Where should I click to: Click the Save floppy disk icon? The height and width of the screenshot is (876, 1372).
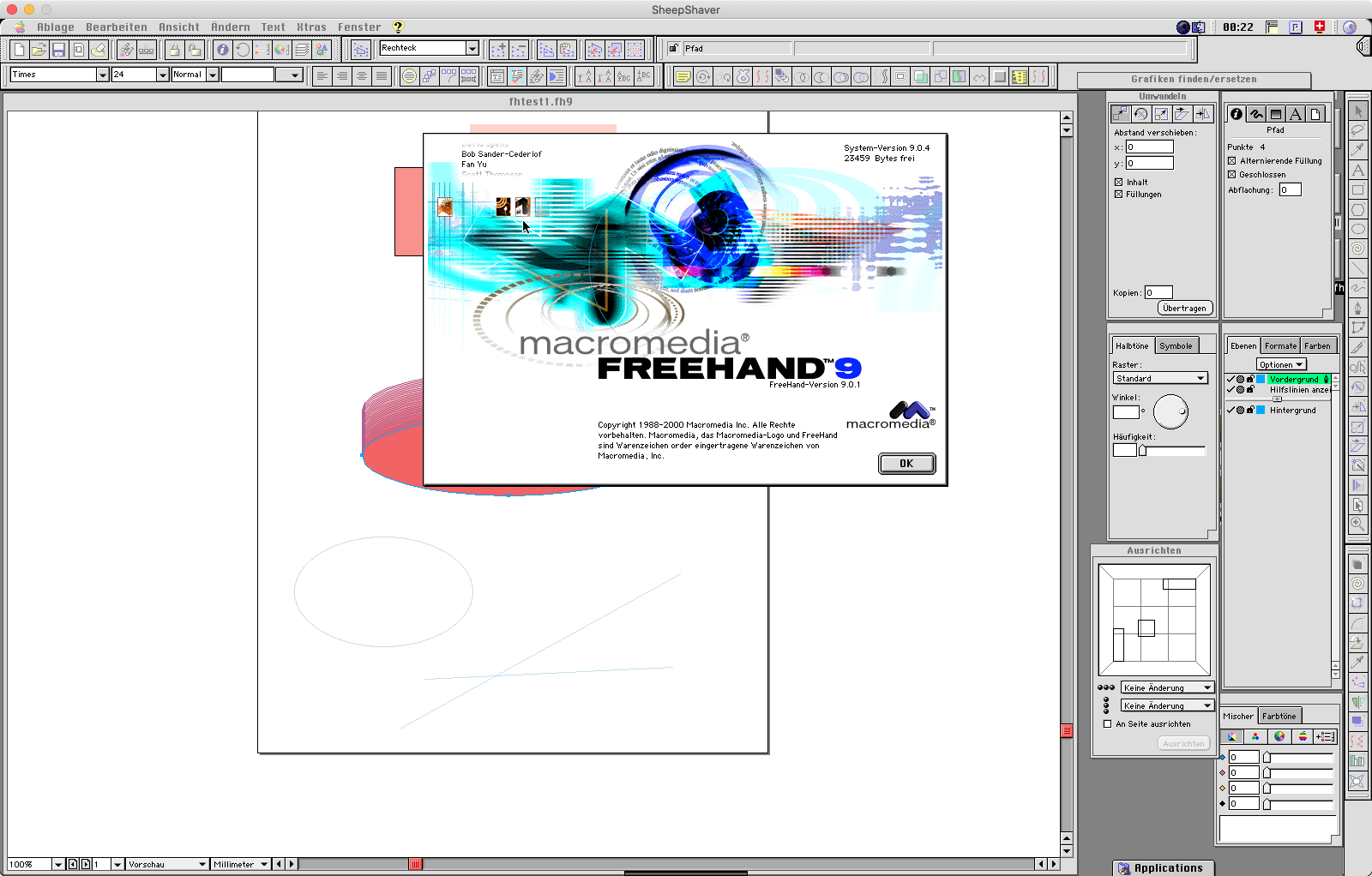pyautogui.click(x=58, y=50)
